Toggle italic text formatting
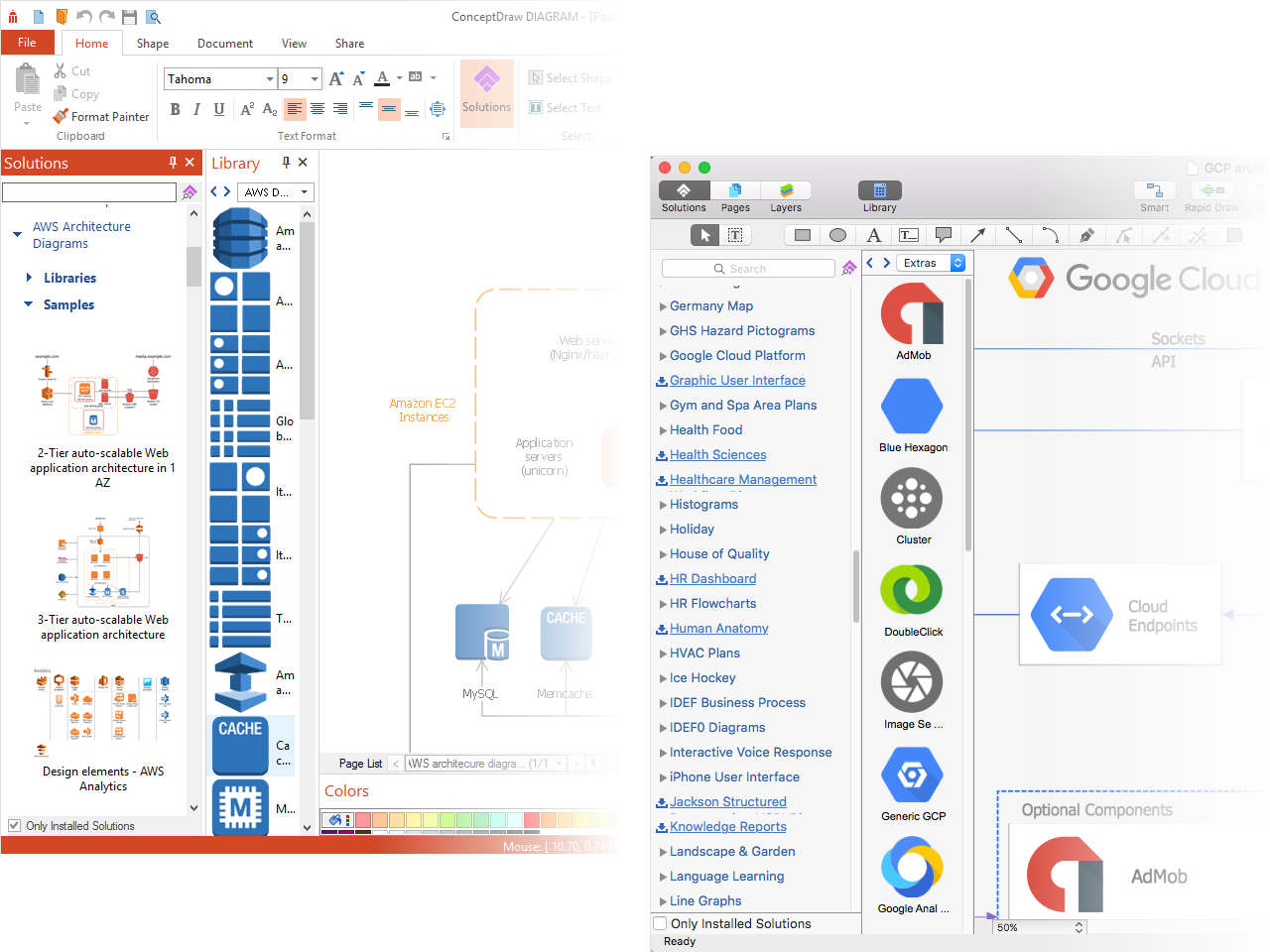1270x952 pixels. (196, 109)
